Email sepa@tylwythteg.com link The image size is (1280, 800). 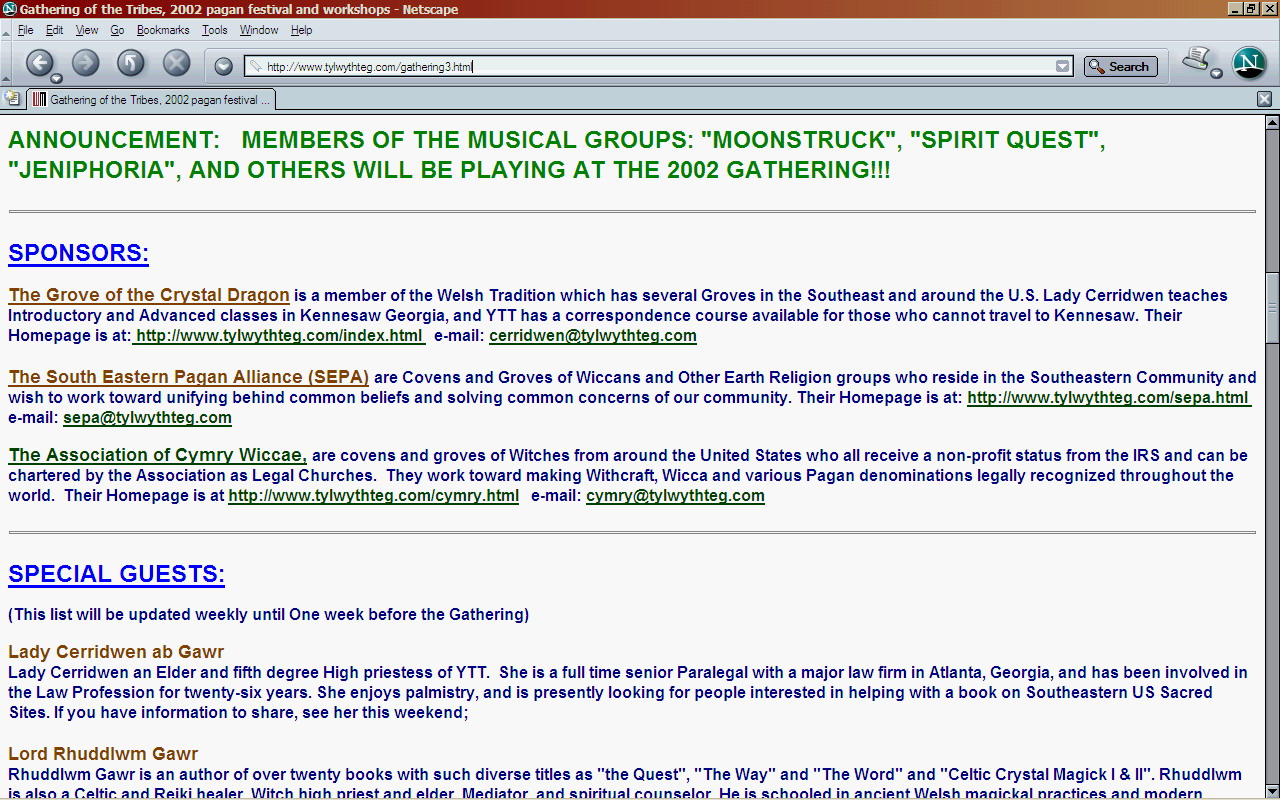click(x=147, y=417)
